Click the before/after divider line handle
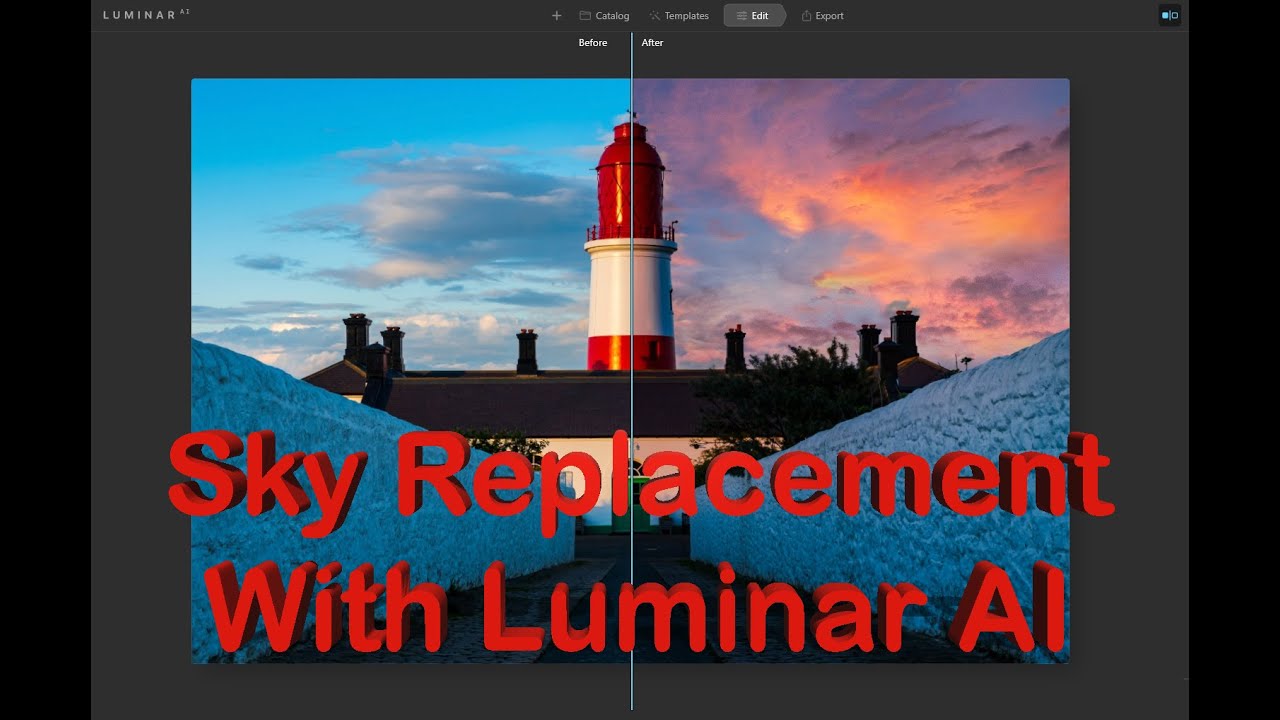This screenshot has width=1280, height=720. (631, 371)
